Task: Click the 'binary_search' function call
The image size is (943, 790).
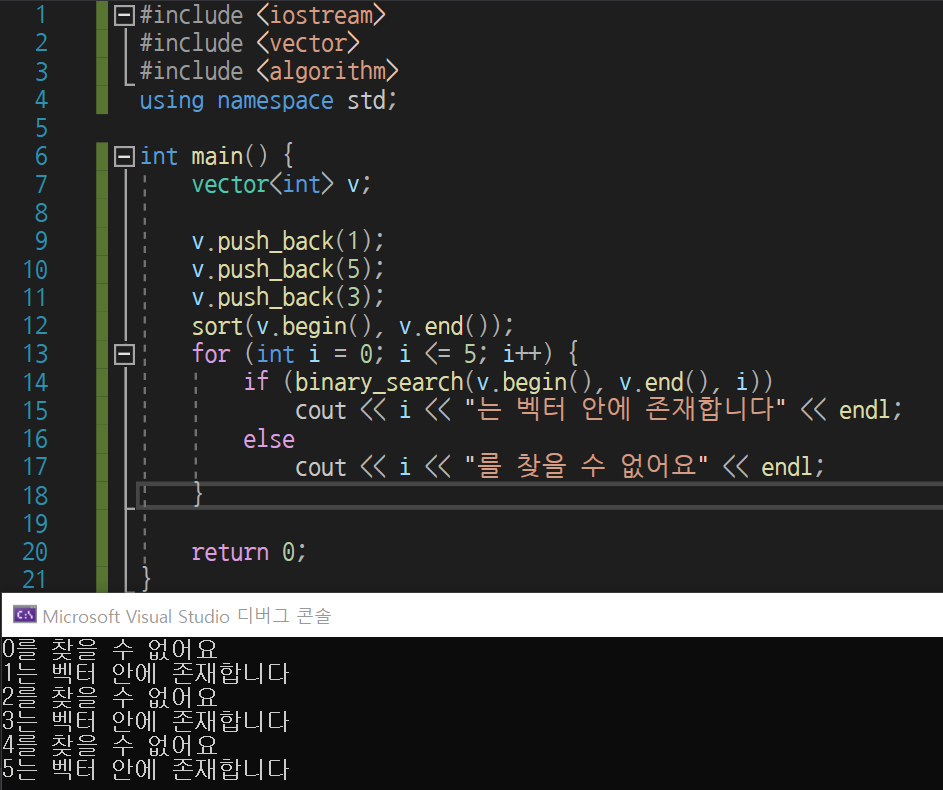Action: click(379, 382)
